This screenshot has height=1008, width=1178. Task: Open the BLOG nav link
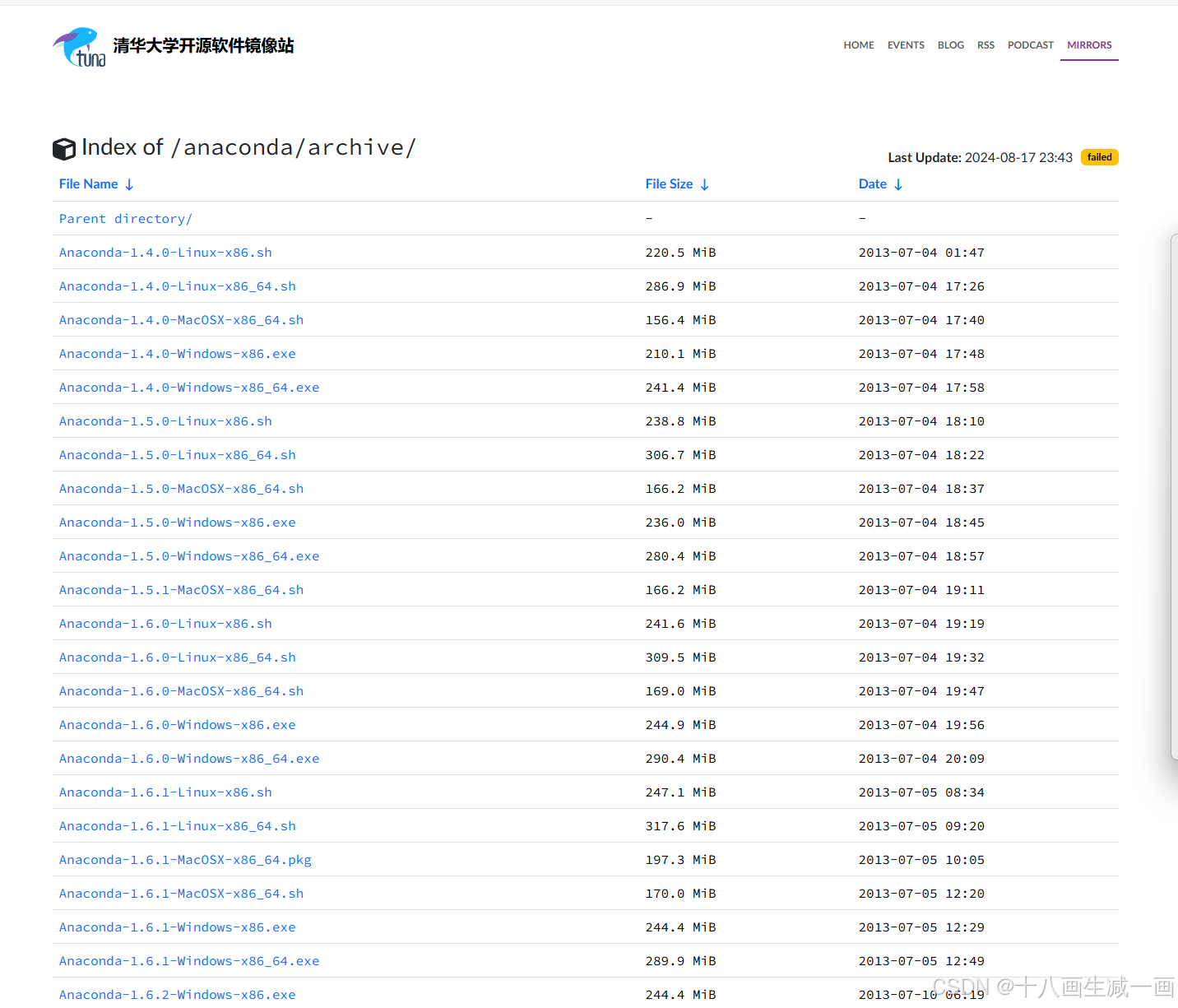tap(951, 45)
